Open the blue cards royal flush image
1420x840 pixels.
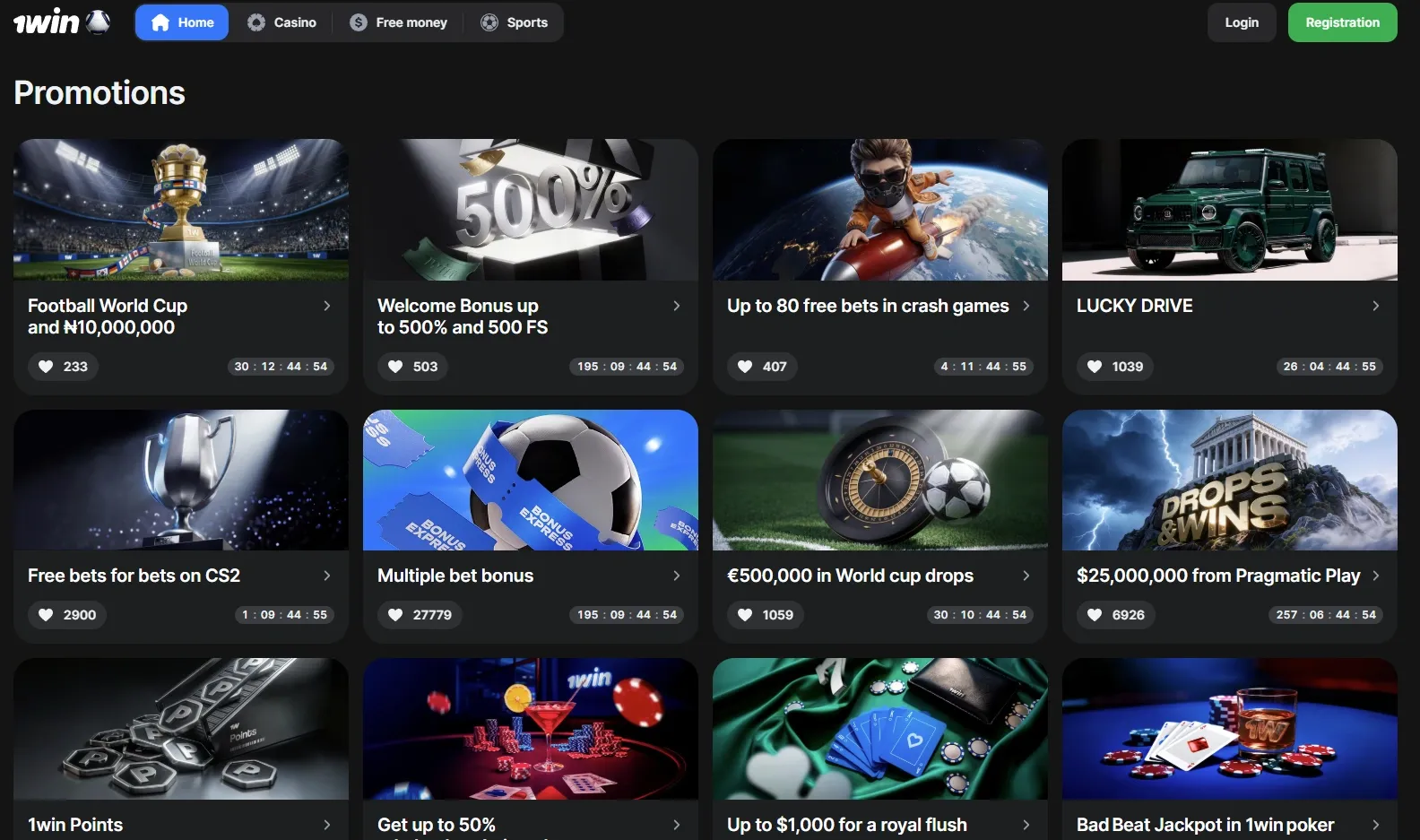(x=880, y=729)
